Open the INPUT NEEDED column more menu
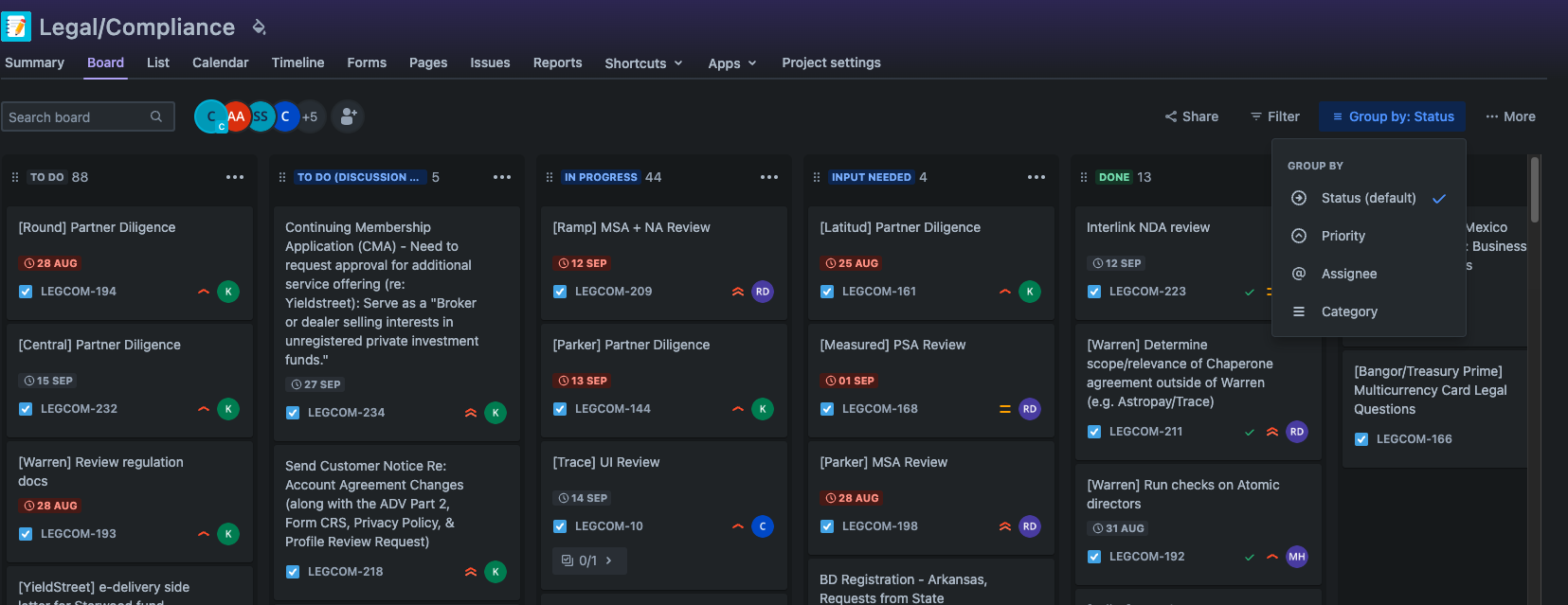 pos(1036,177)
